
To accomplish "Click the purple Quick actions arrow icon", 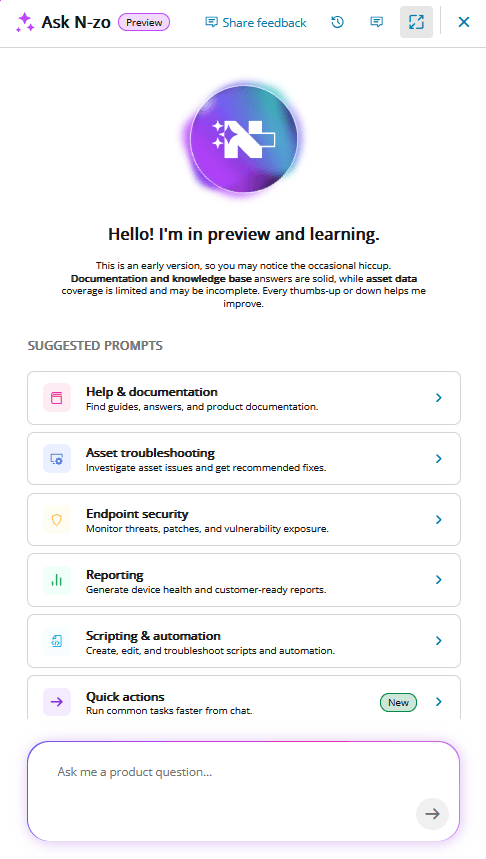I will [x=57, y=702].
